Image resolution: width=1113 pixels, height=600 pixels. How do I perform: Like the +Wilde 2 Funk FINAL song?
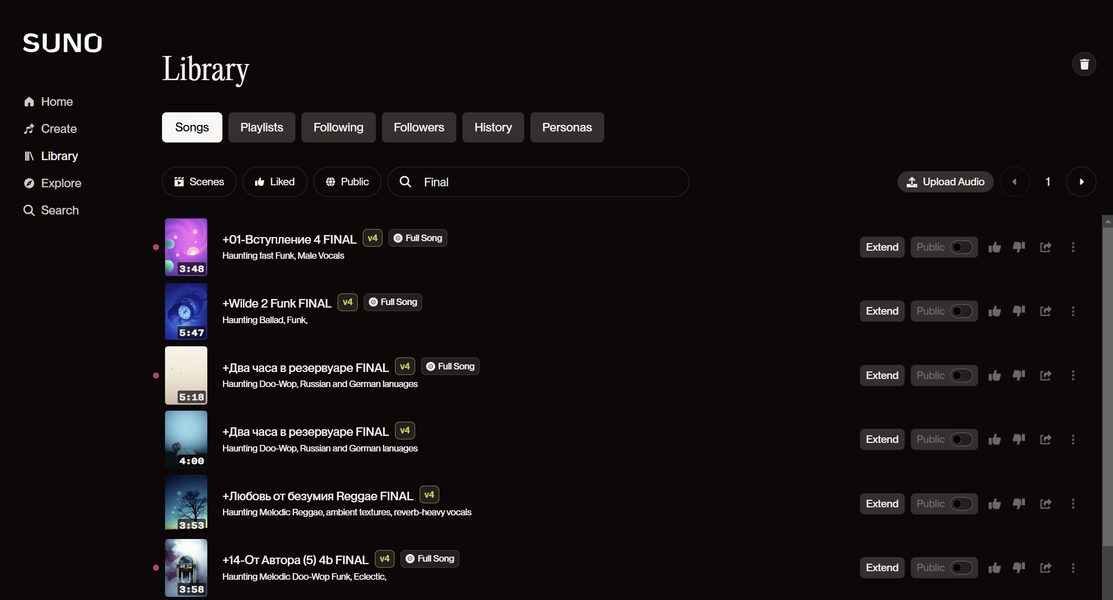[x=994, y=311]
